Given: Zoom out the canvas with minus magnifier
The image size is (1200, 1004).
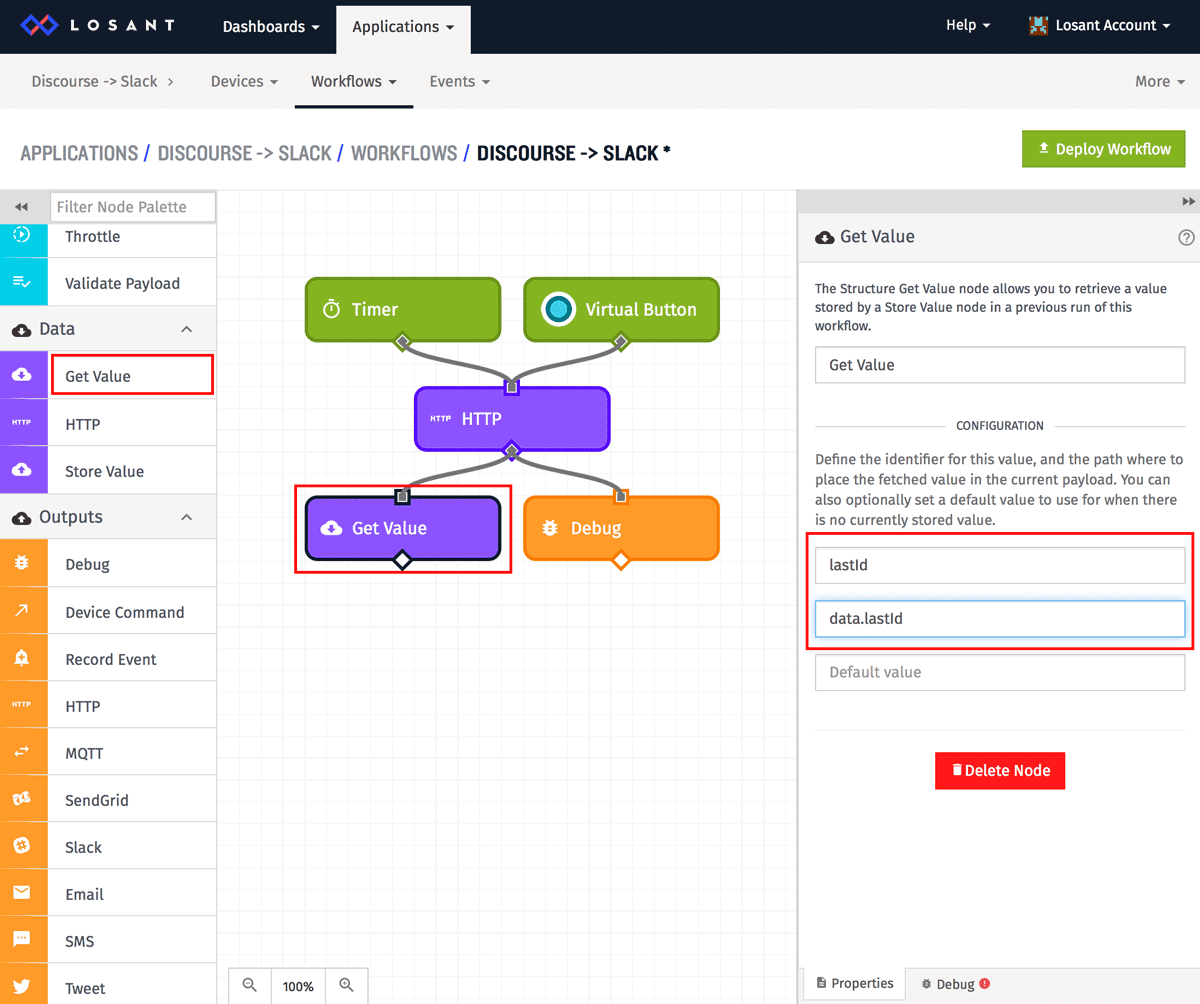Looking at the screenshot, I should coord(250,985).
